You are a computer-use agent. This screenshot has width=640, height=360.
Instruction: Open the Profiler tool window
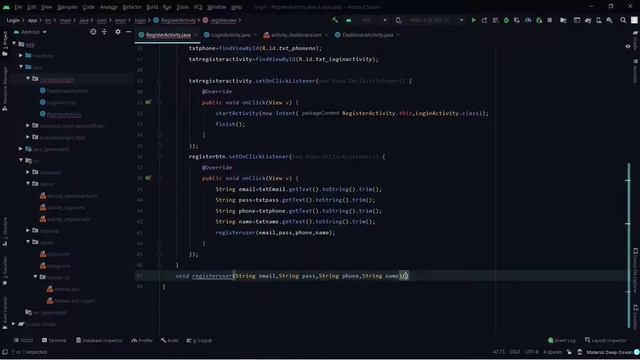click(142, 340)
